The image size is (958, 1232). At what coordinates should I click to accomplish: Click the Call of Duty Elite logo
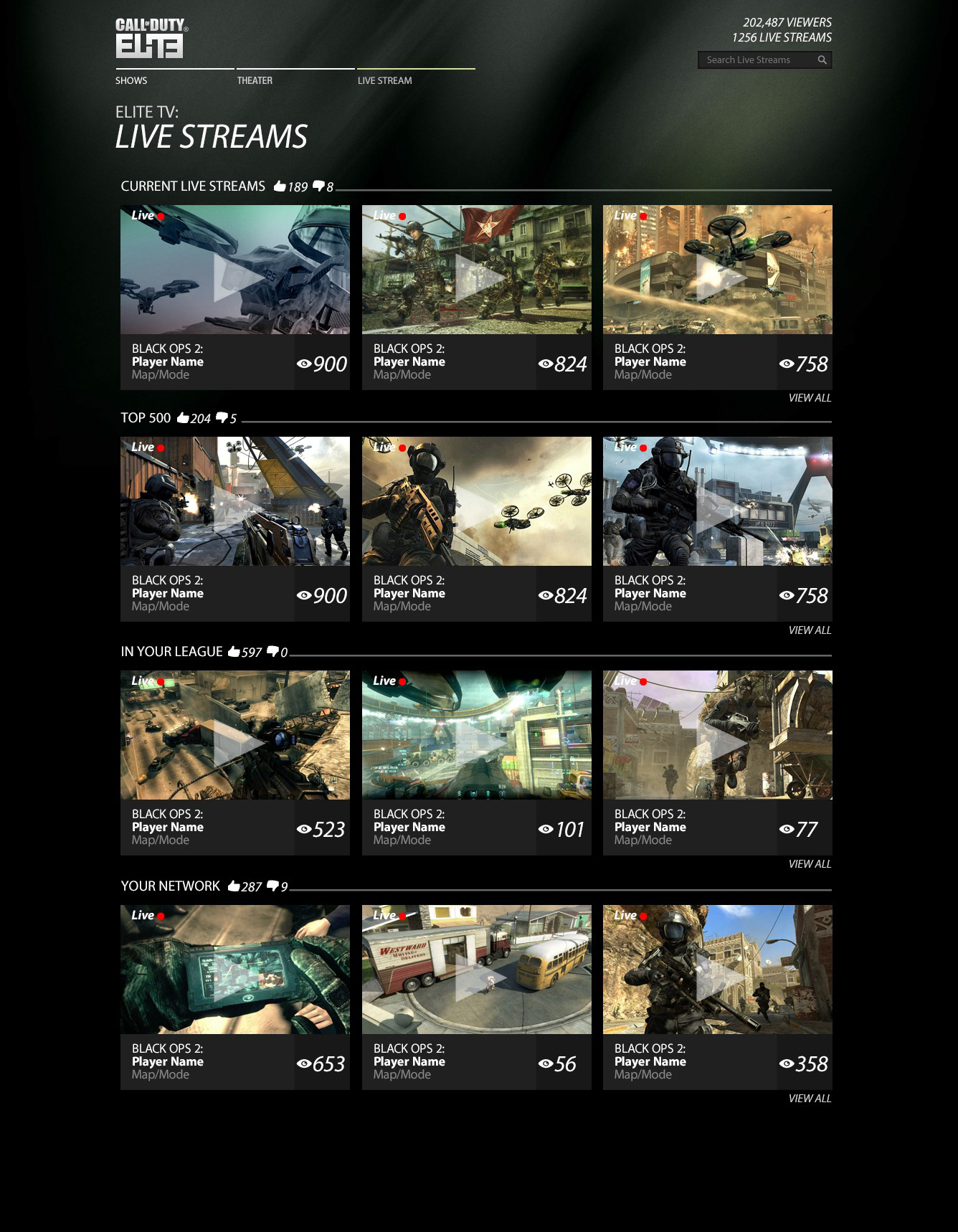(x=151, y=39)
